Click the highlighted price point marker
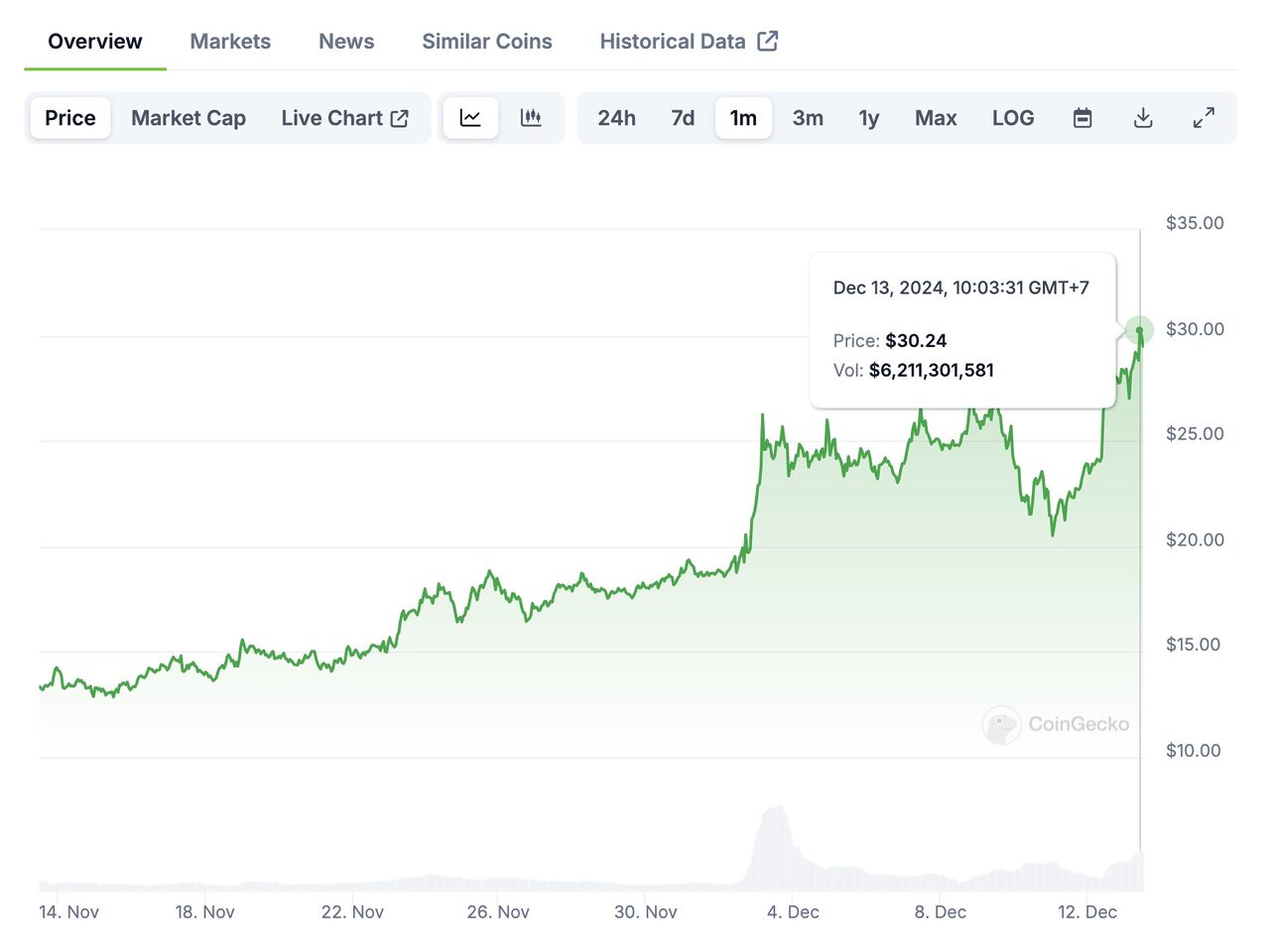 tap(1139, 330)
